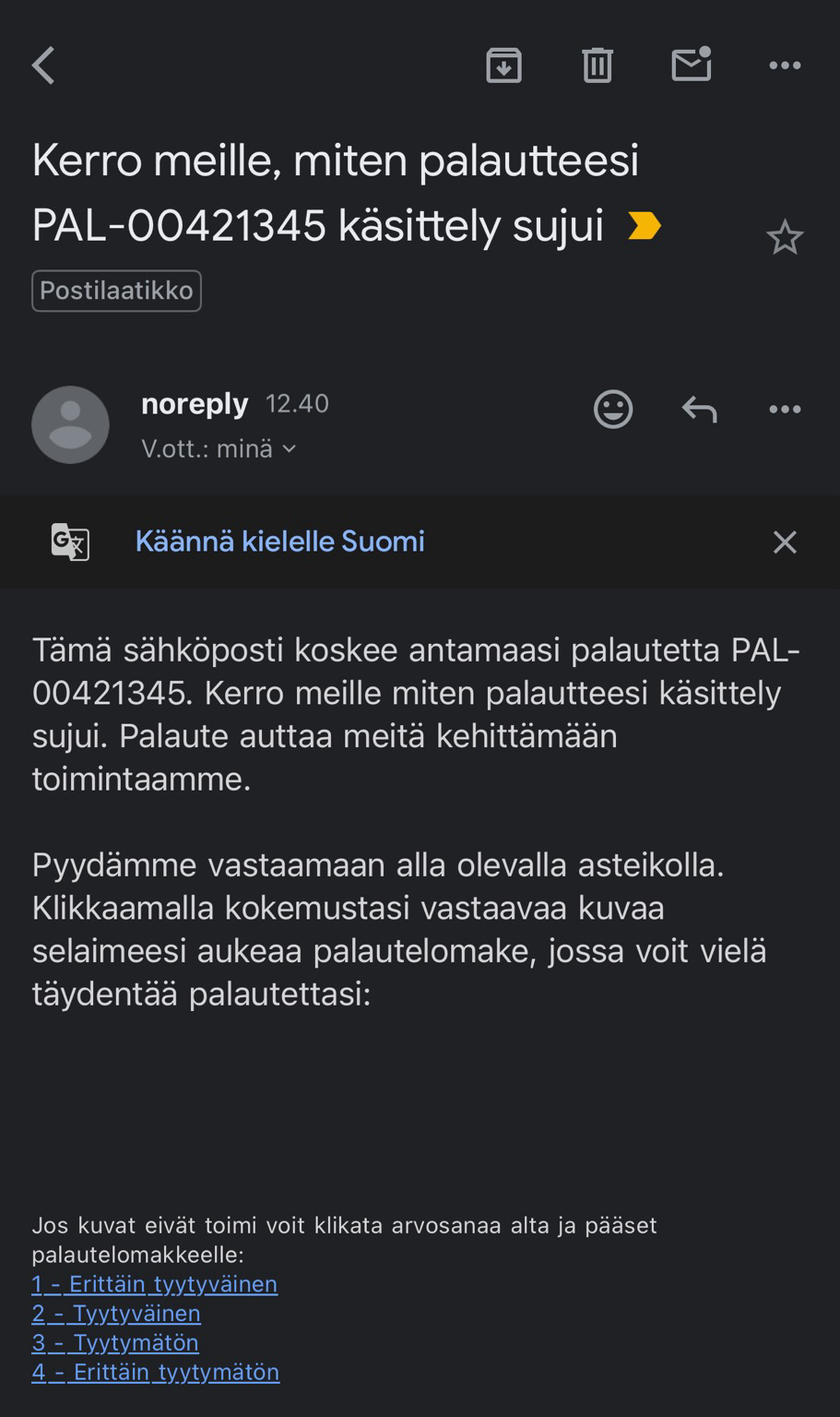840x1417 pixels.
Task: Toggle the yellow importance marker
Action: 644,226
